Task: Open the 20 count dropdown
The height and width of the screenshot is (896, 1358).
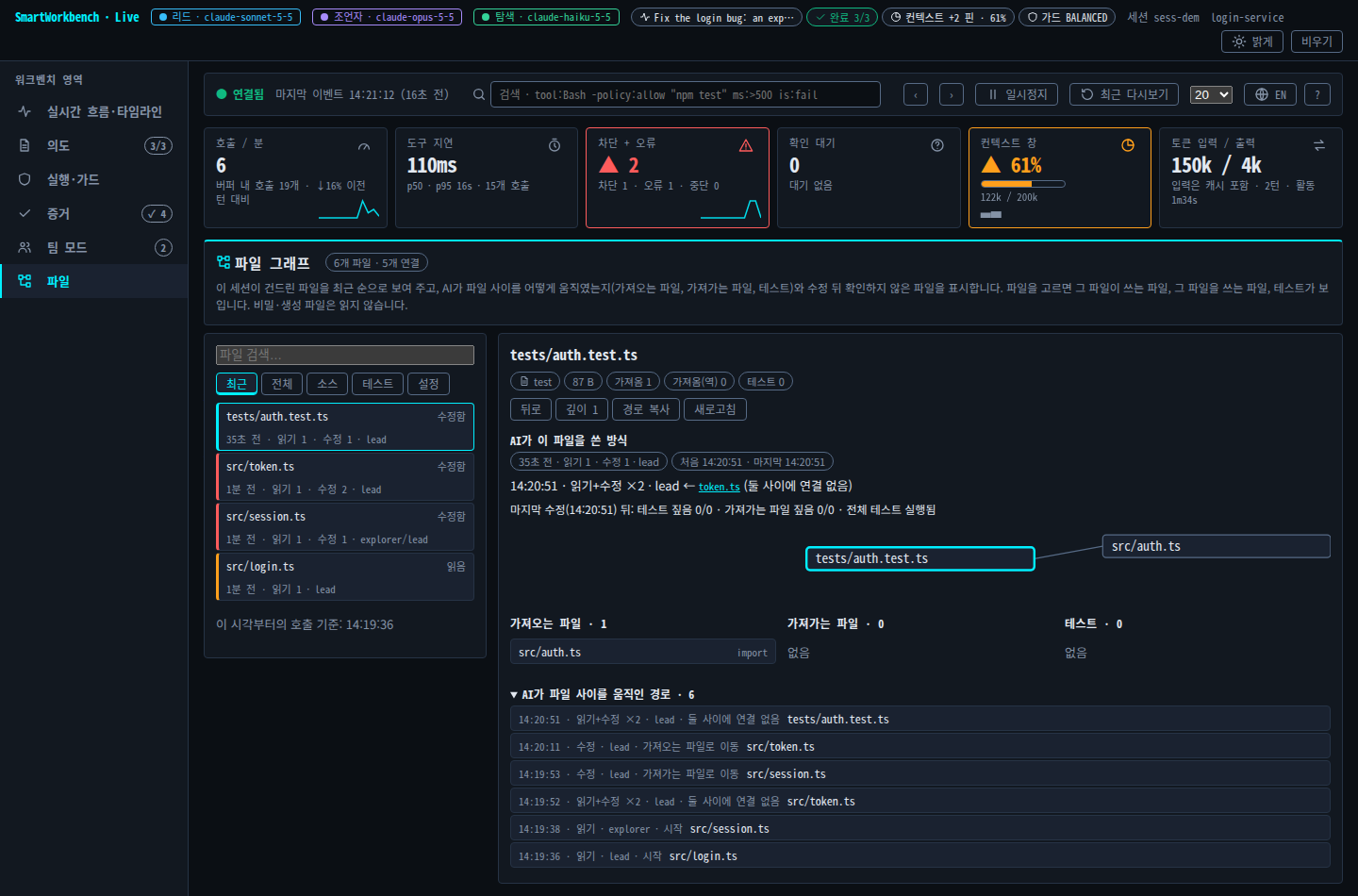Action: point(1211,94)
